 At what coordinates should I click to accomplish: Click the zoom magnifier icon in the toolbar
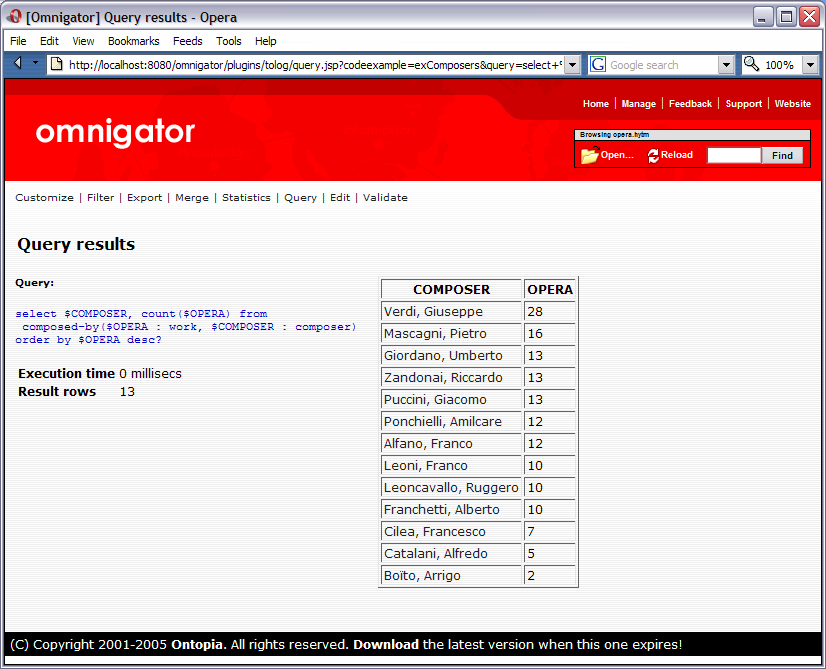tap(749, 63)
